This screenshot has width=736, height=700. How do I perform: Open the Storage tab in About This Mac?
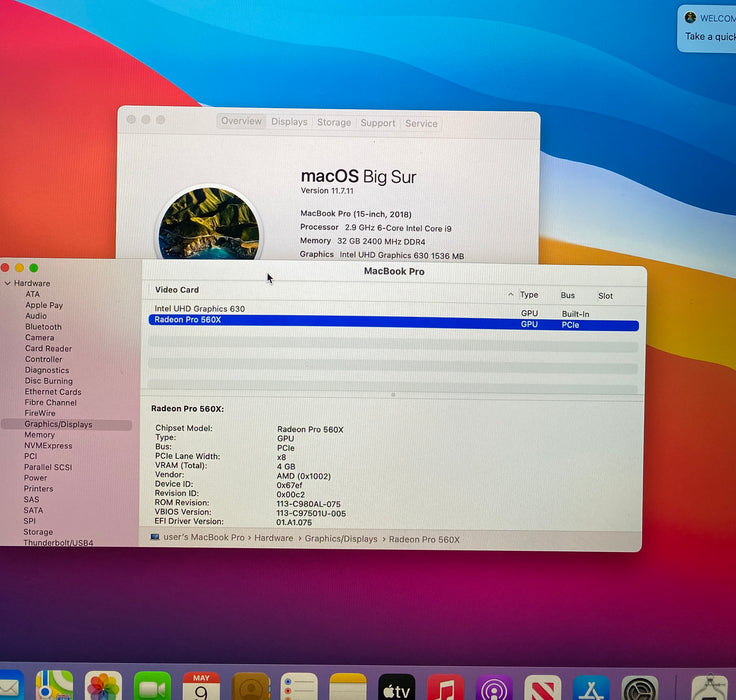(334, 123)
